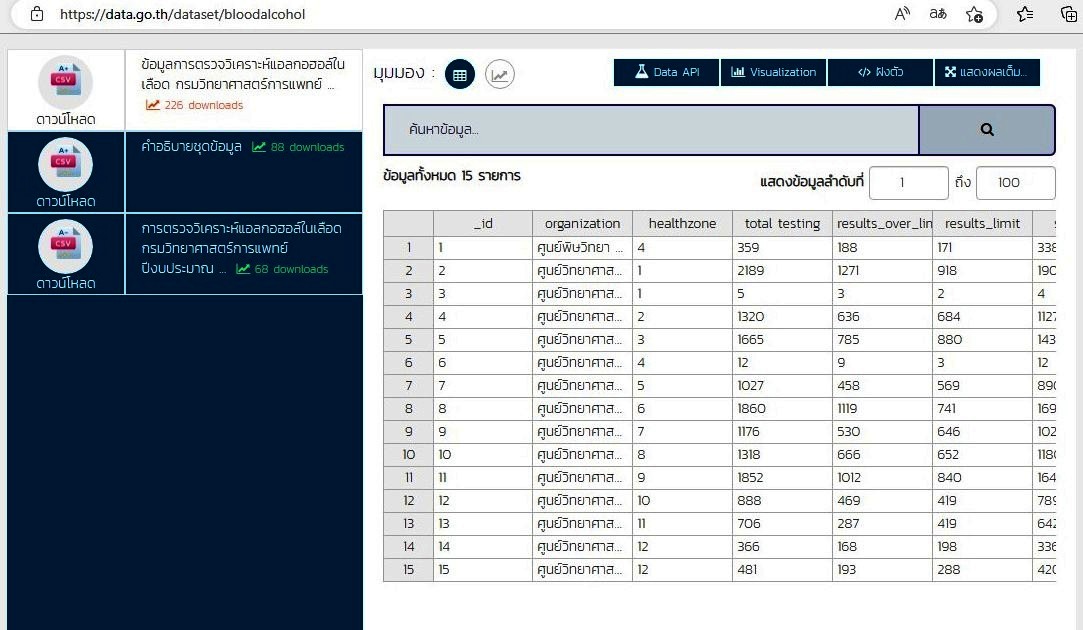
Task: Click results over limit cell 287
Action: (x=883, y=524)
